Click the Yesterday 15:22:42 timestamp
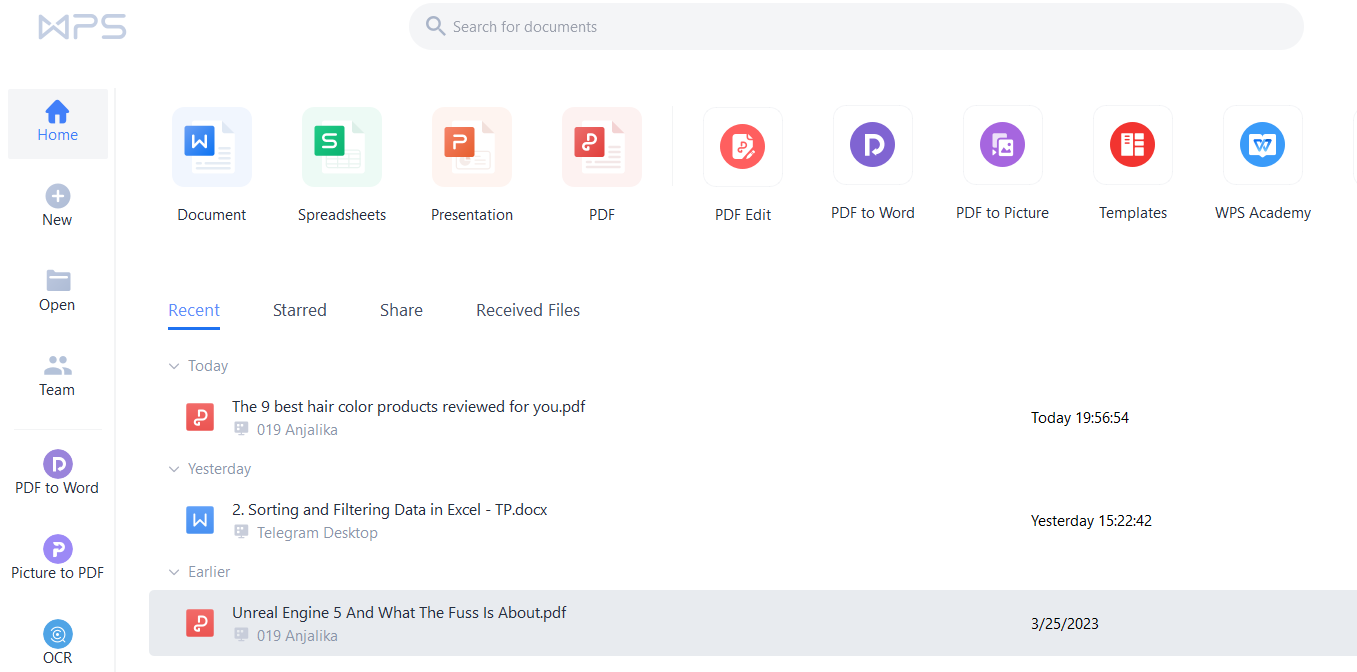 pos(1091,521)
